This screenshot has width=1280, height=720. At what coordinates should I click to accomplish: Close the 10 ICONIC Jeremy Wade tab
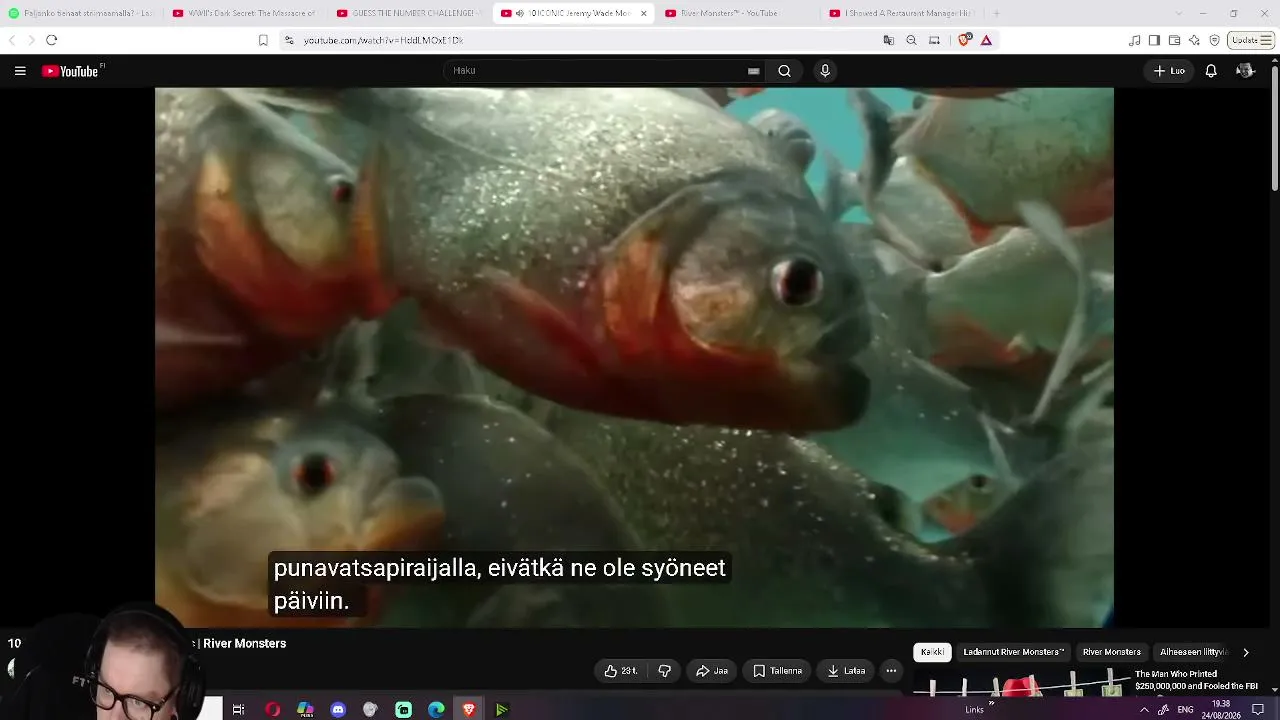click(x=643, y=13)
